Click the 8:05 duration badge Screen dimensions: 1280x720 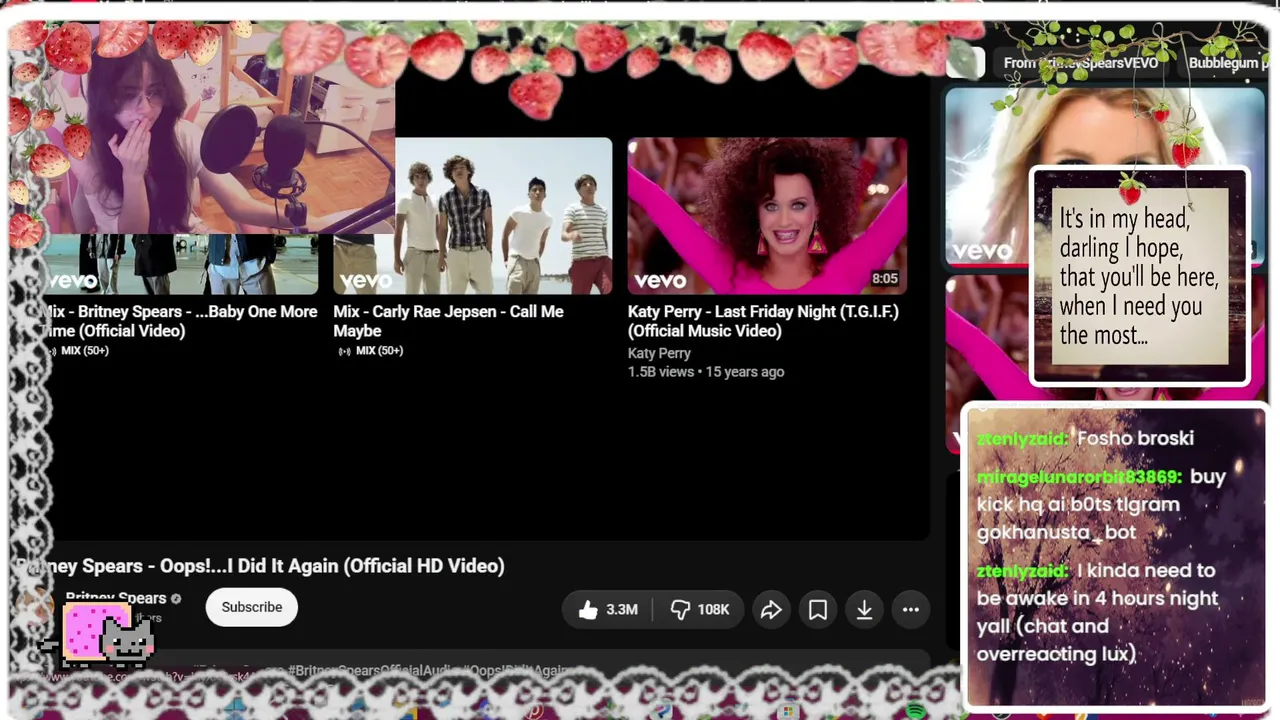coord(884,279)
